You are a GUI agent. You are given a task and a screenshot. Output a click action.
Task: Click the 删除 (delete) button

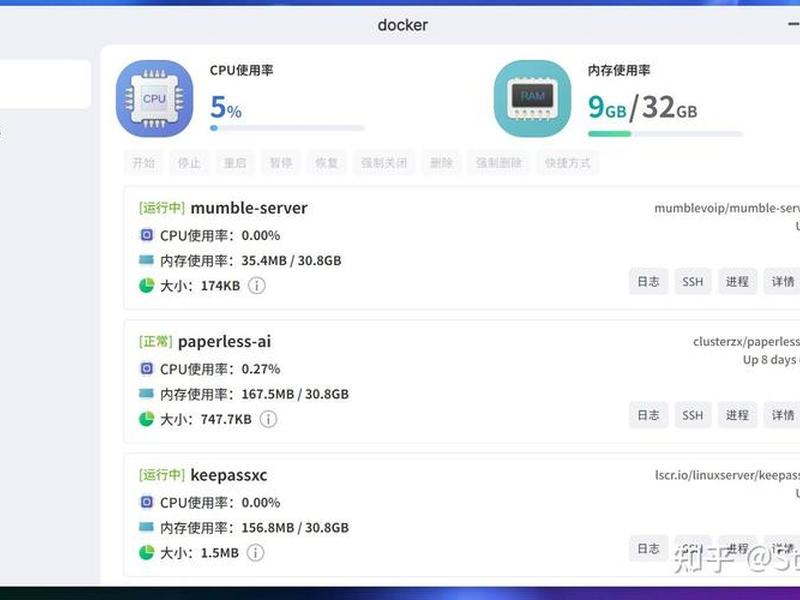point(441,163)
